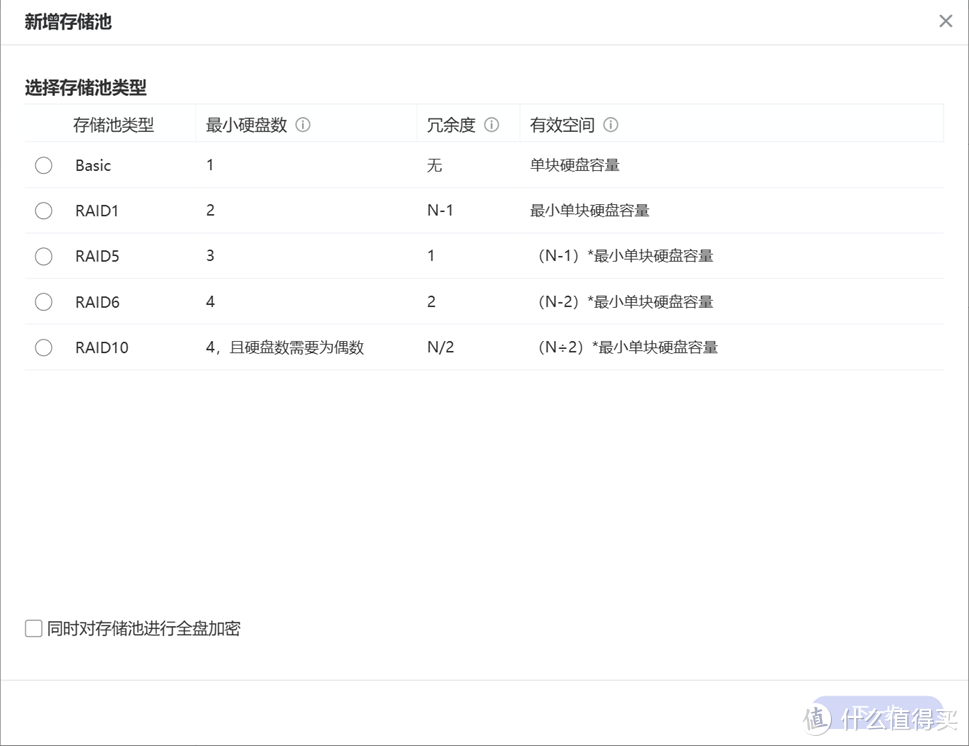Click the 冗余度 info icon

[491, 124]
